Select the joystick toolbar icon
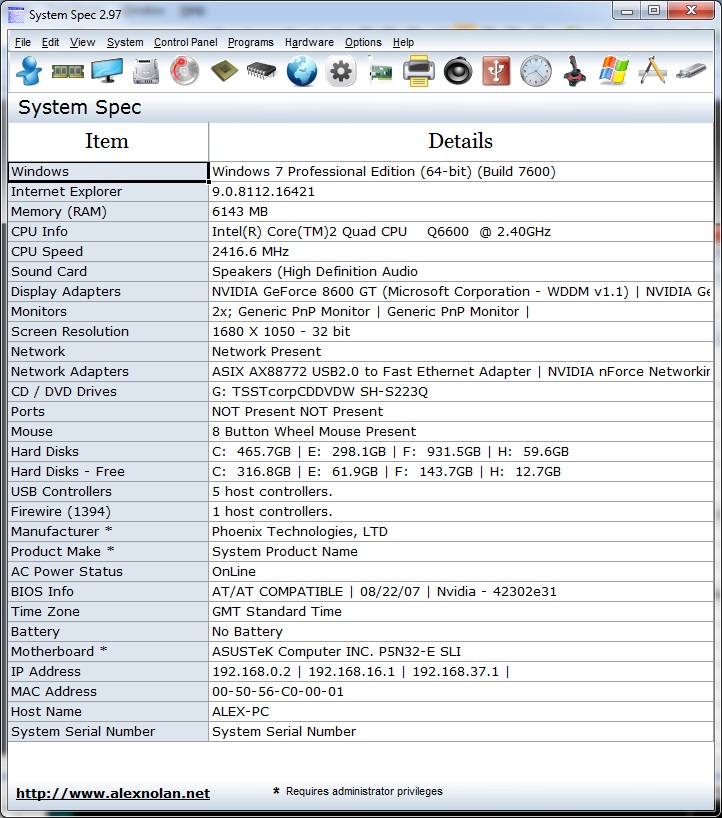The image size is (722, 818). tap(574, 71)
